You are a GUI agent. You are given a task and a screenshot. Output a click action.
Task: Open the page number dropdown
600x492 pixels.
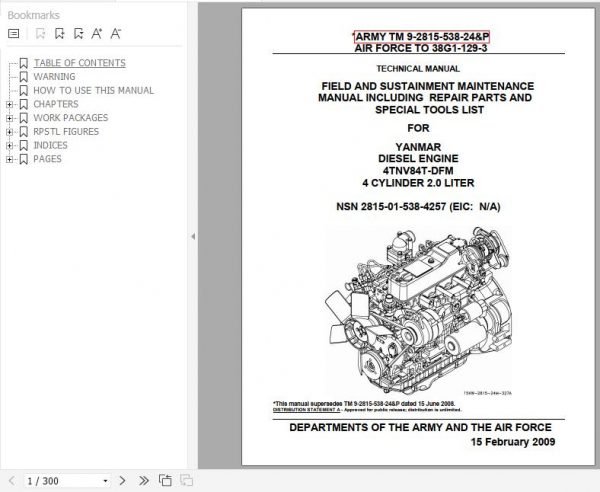pos(105,481)
